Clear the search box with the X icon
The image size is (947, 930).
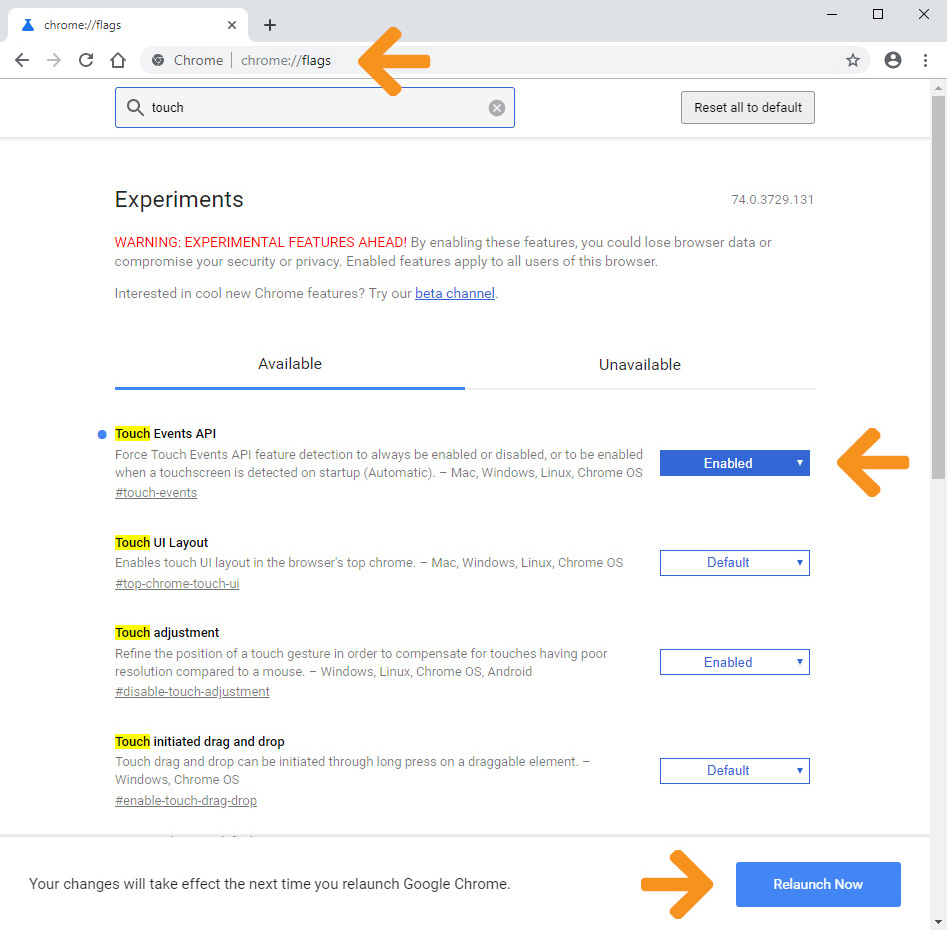point(497,108)
